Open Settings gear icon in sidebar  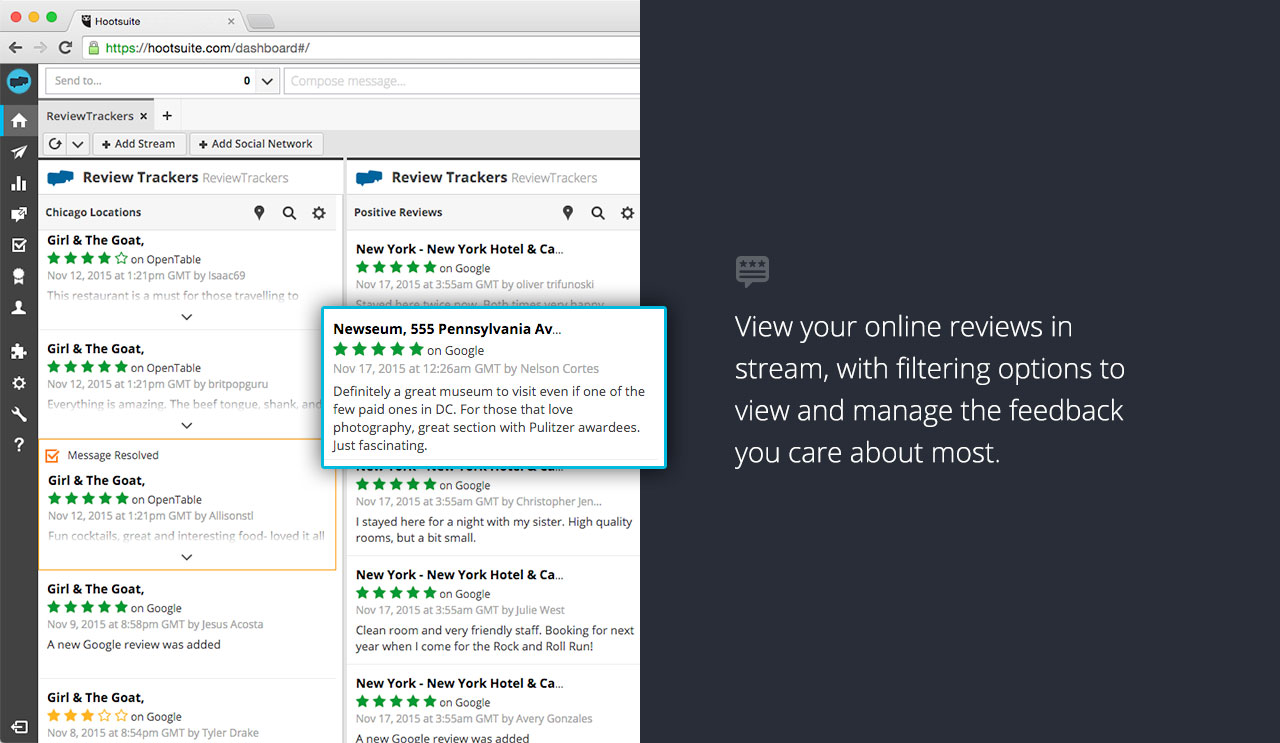tap(18, 383)
